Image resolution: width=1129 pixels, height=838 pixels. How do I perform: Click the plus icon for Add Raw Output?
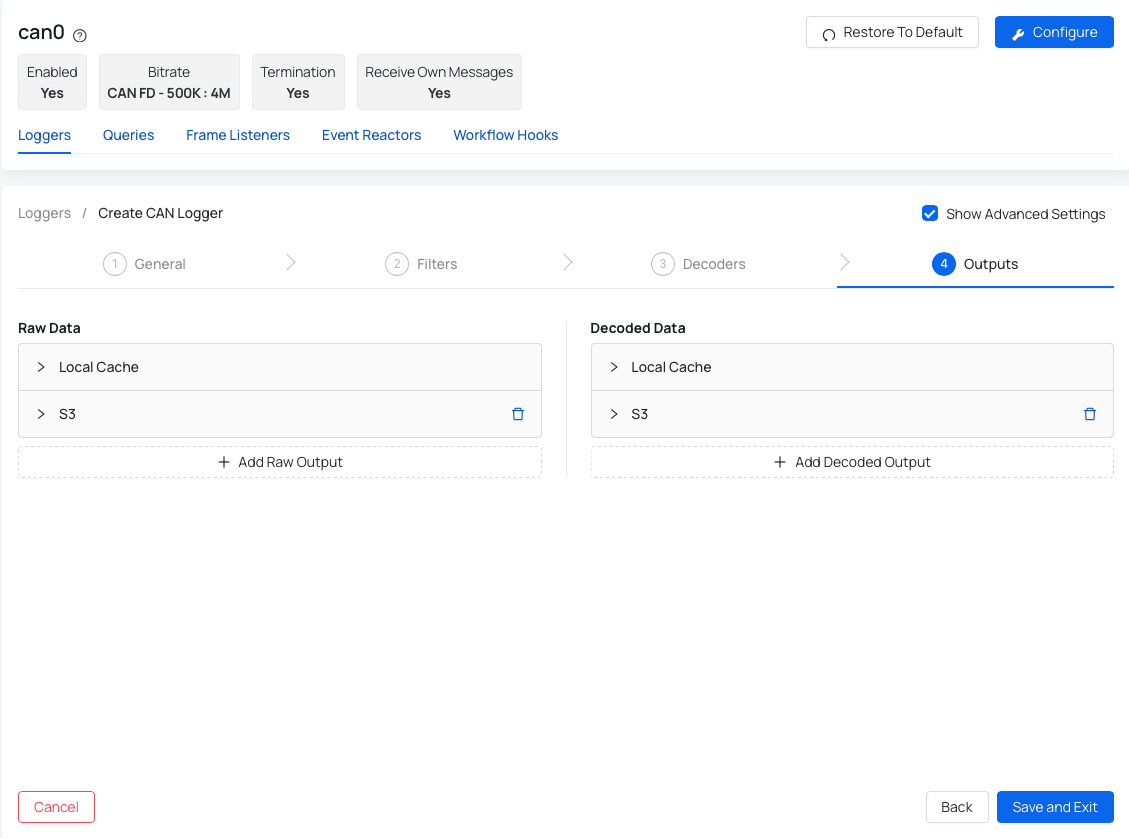[224, 462]
